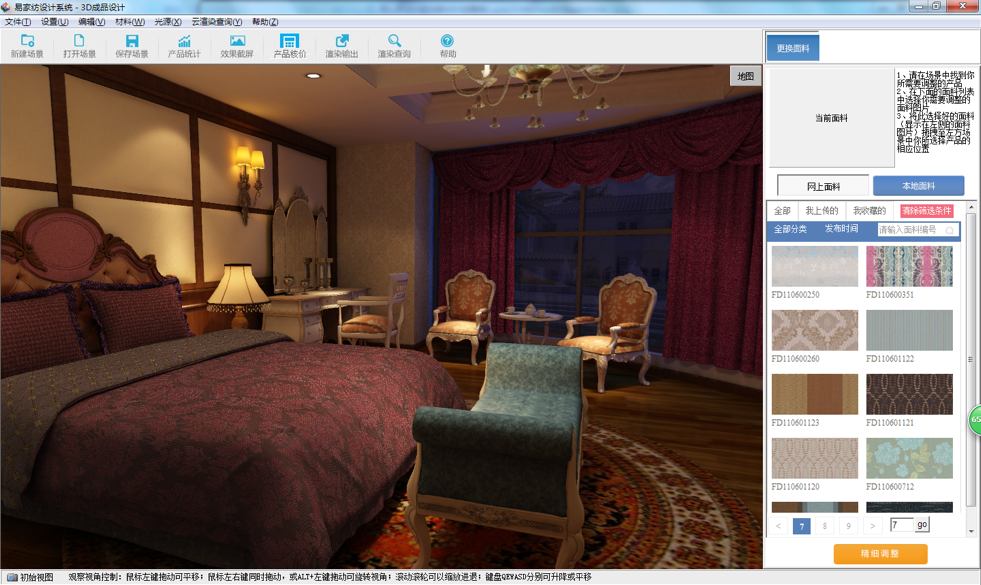Screen dimensions: 981x585
Task: Pick fabric thumbnail FD110601123
Action: (815, 394)
